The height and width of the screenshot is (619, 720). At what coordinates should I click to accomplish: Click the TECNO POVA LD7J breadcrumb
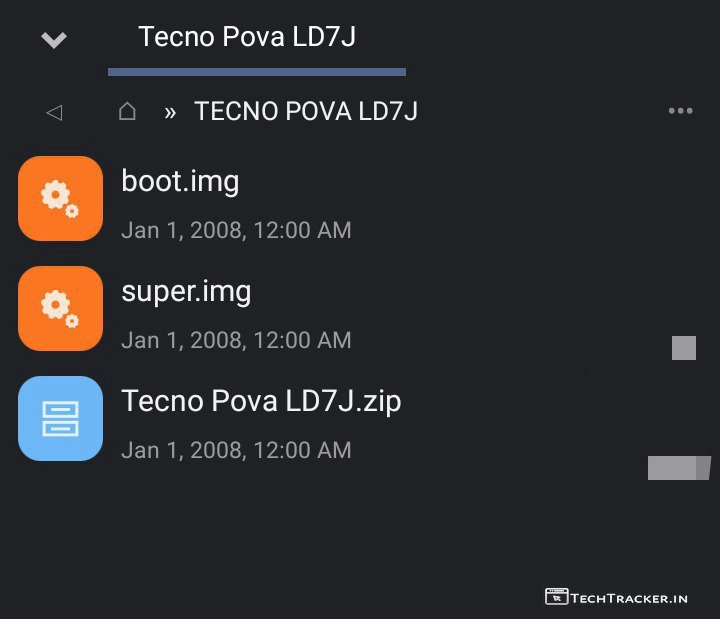pyautogui.click(x=306, y=112)
